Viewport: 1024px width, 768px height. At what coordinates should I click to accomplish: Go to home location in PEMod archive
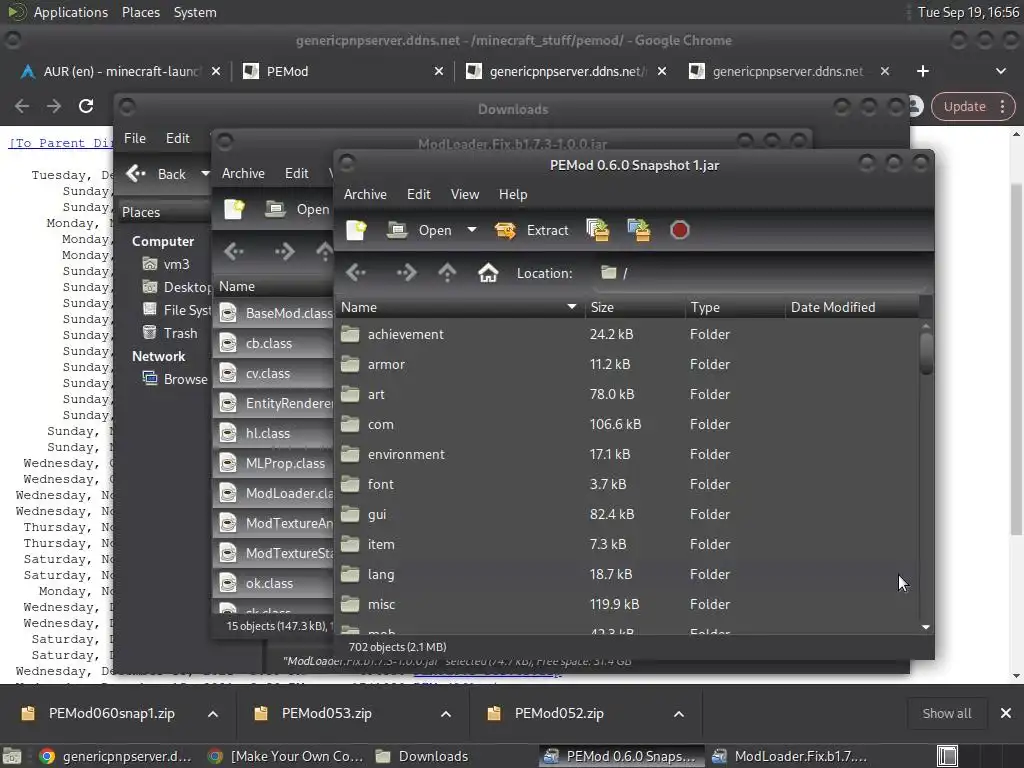coord(488,272)
